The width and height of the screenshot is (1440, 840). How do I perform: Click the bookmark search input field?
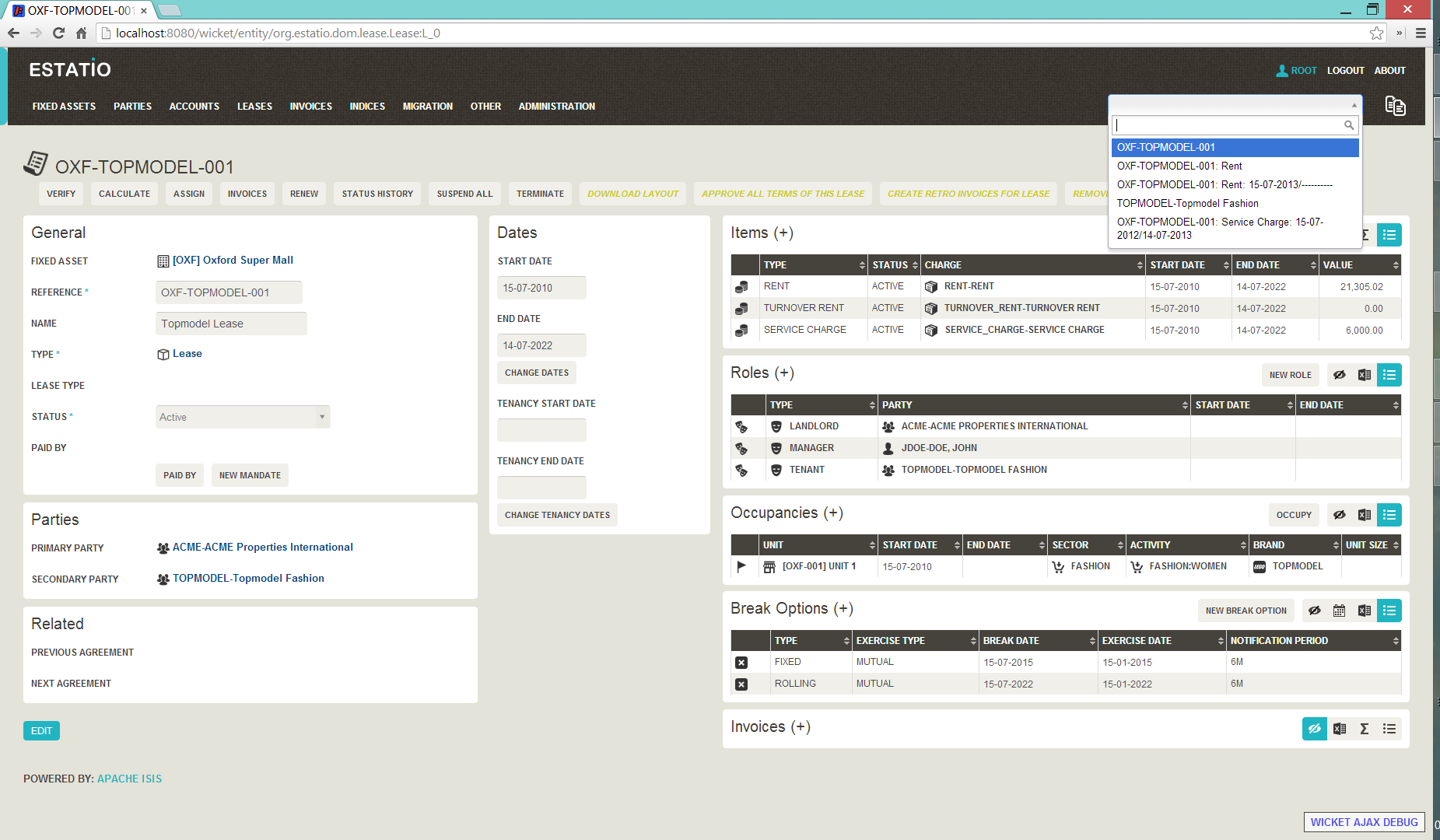click(x=1229, y=125)
